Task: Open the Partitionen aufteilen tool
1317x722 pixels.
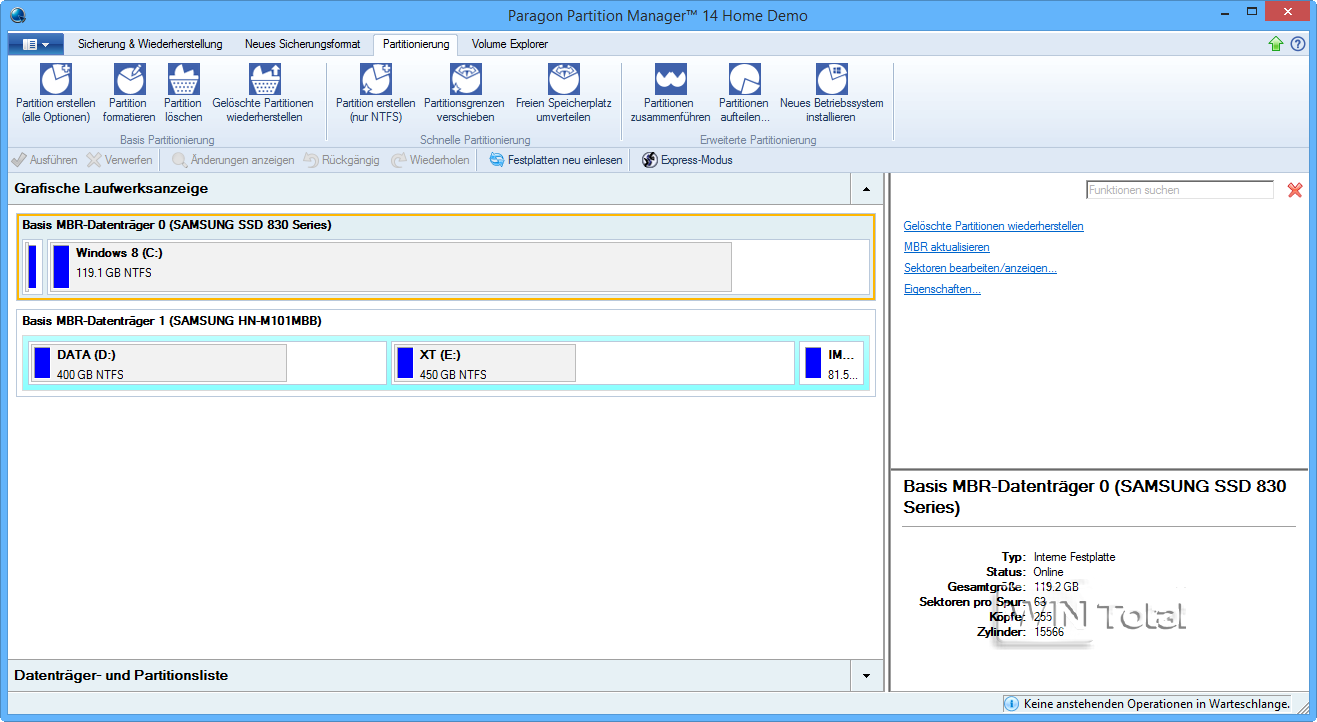Action: [744, 80]
